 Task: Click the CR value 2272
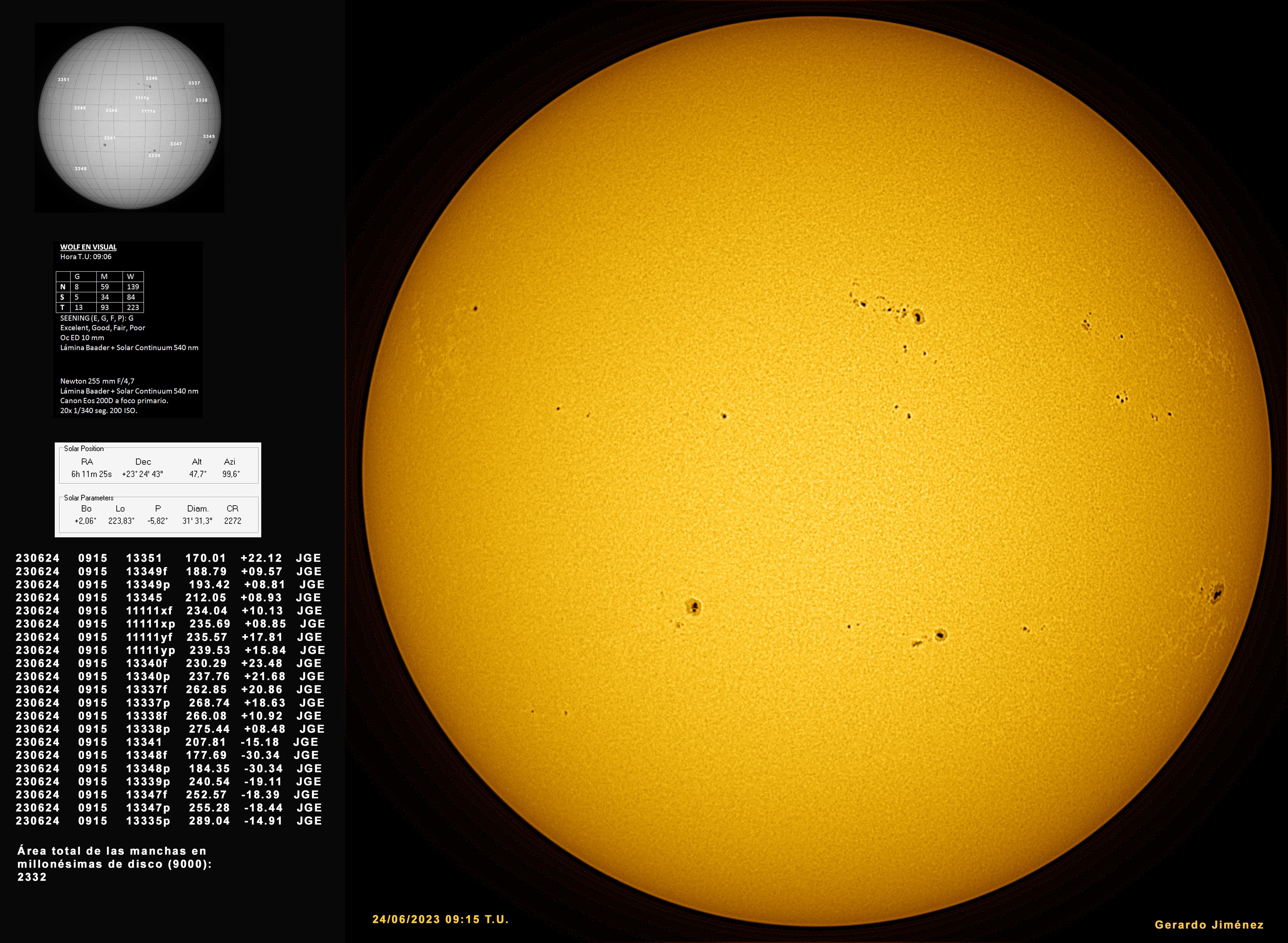coord(232,521)
